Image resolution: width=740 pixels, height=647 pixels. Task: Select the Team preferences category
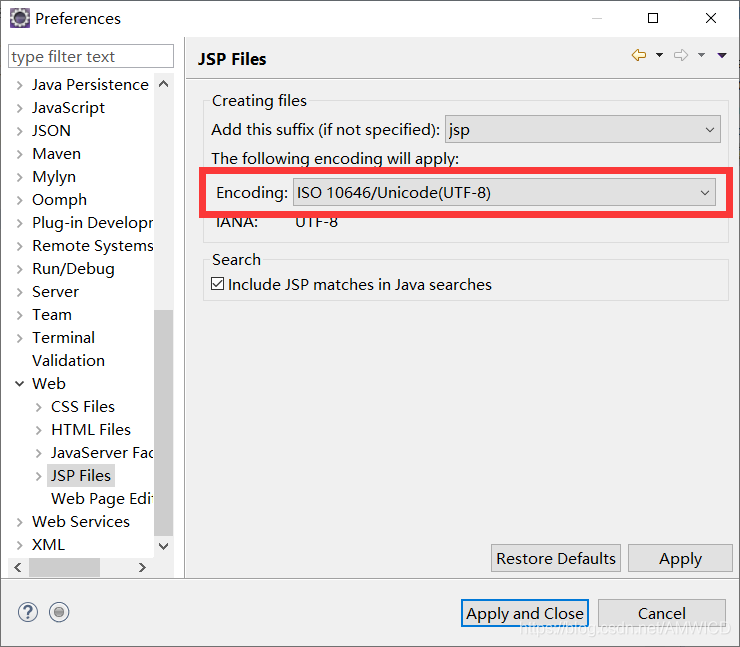click(52, 315)
